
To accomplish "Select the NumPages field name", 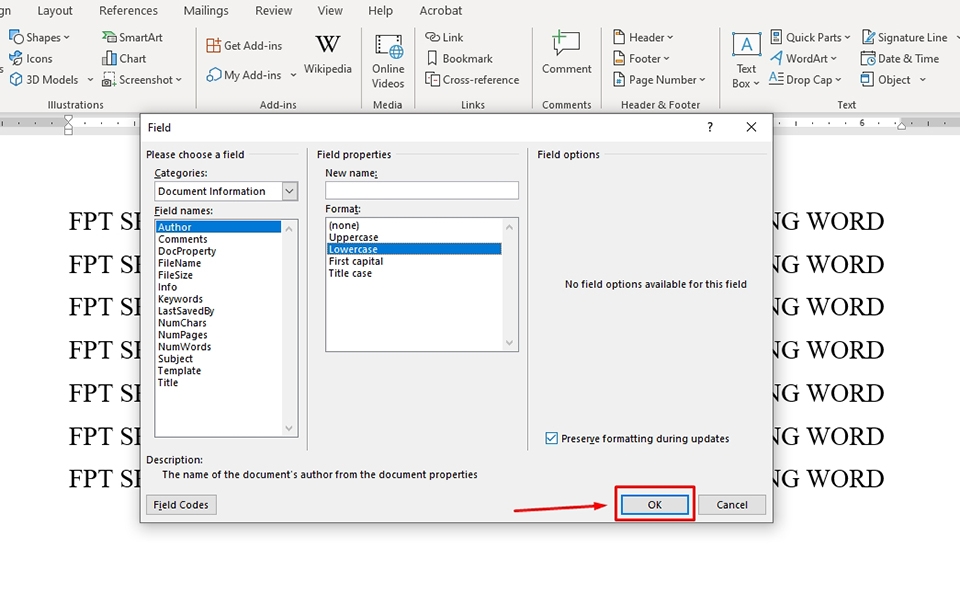I will tap(219, 335).
